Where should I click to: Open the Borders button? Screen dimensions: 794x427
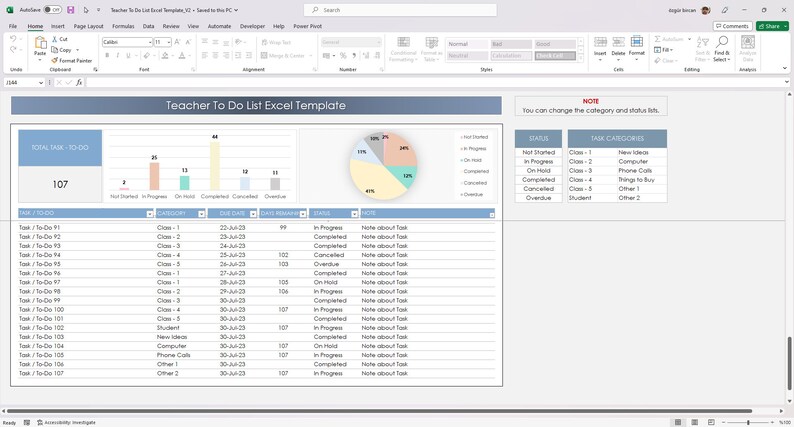147,55
